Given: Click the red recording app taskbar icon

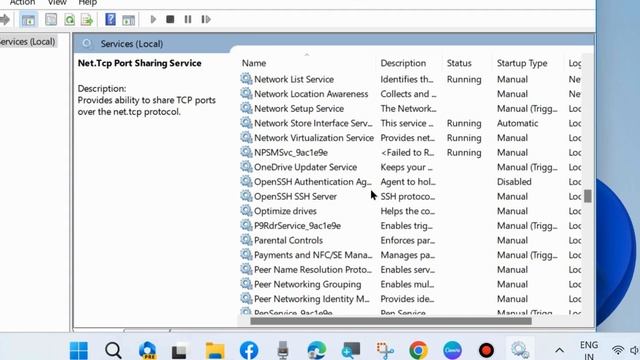Looking at the screenshot, I should [486, 350].
